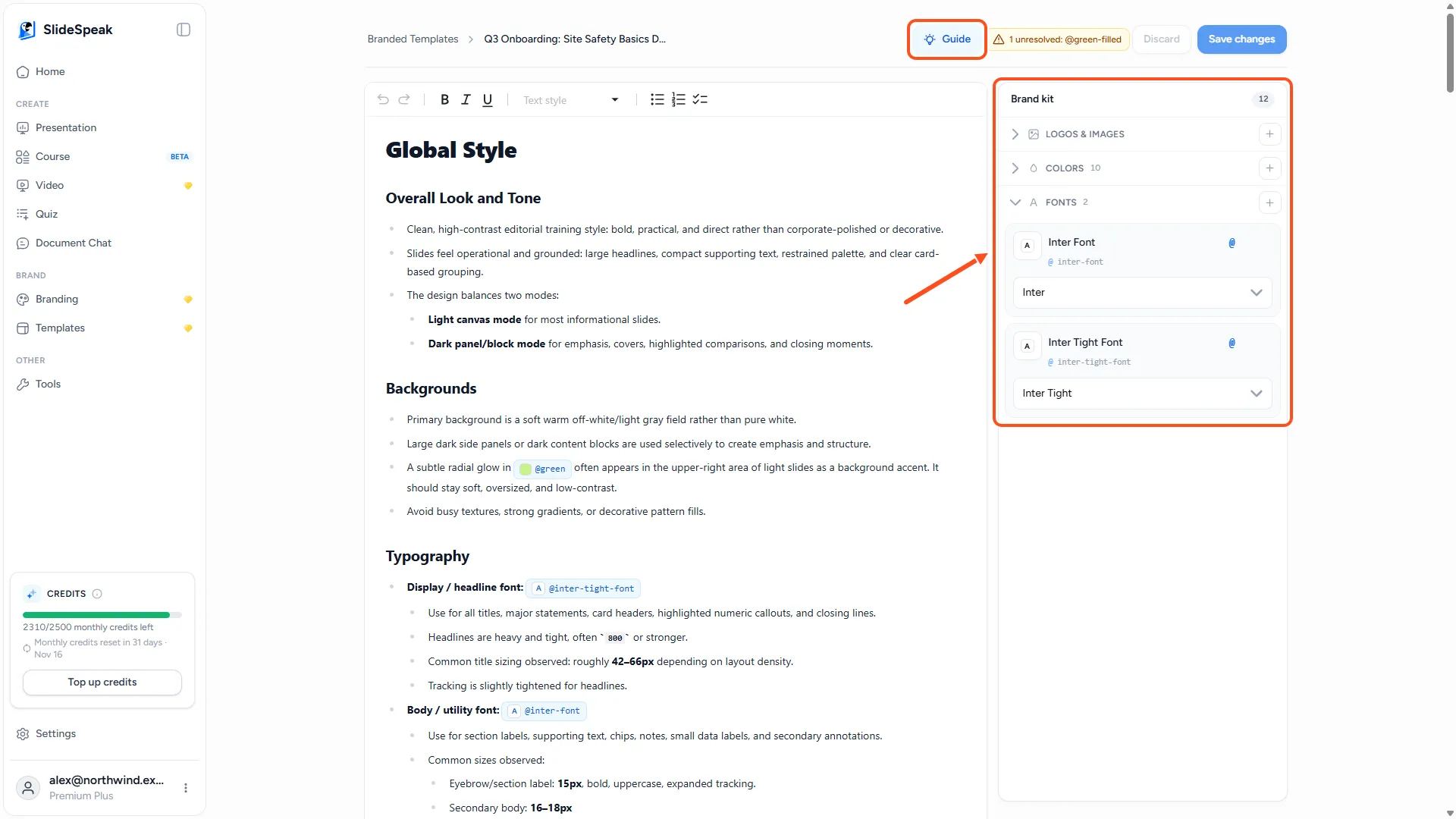
Task: Toggle underline formatting
Action: pyautogui.click(x=488, y=99)
